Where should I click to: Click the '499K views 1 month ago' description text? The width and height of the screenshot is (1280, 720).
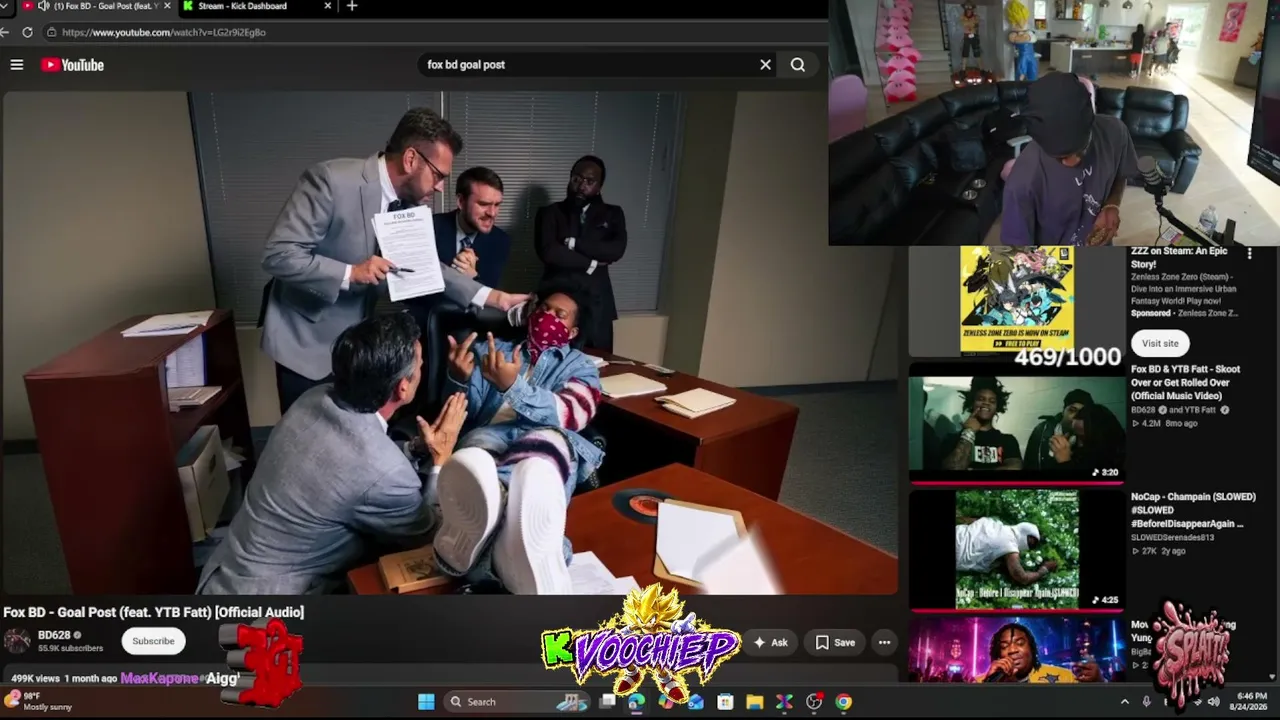click(64, 678)
